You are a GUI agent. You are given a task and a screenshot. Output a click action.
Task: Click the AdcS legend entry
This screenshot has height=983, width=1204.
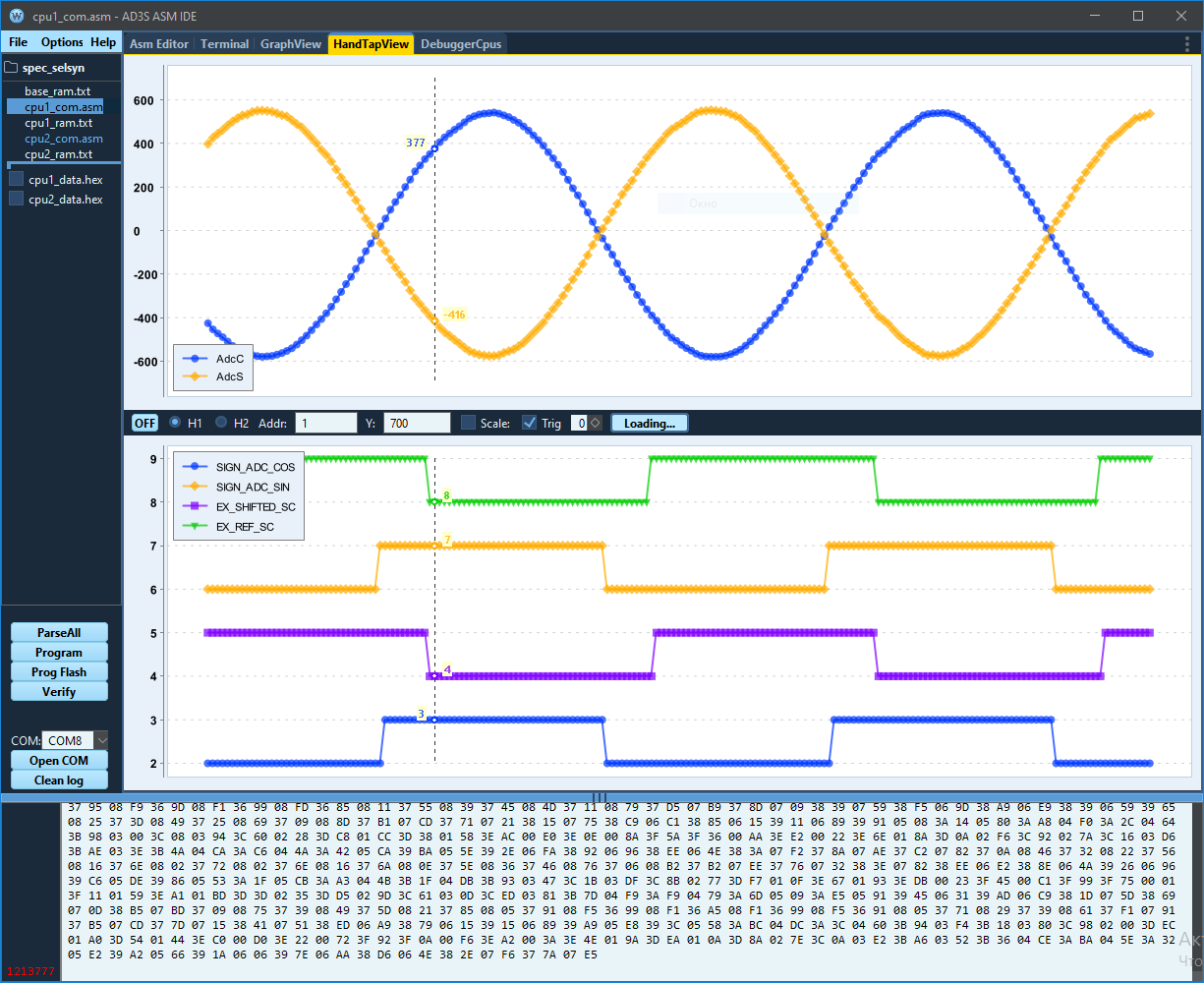click(211, 376)
